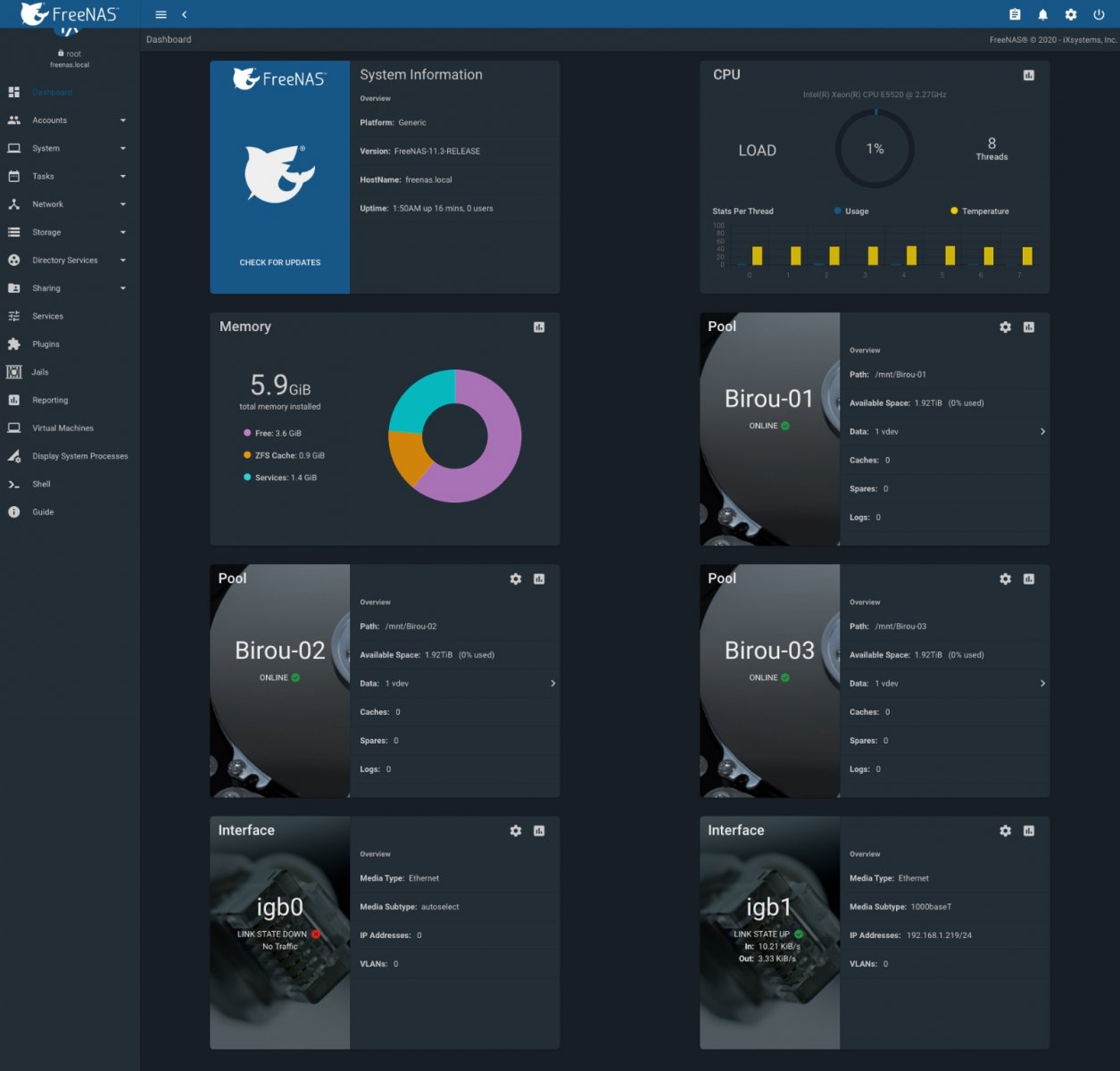The image size is (1120, 1071).
Task: Click the power icon in top bar
Action: 1099,14
